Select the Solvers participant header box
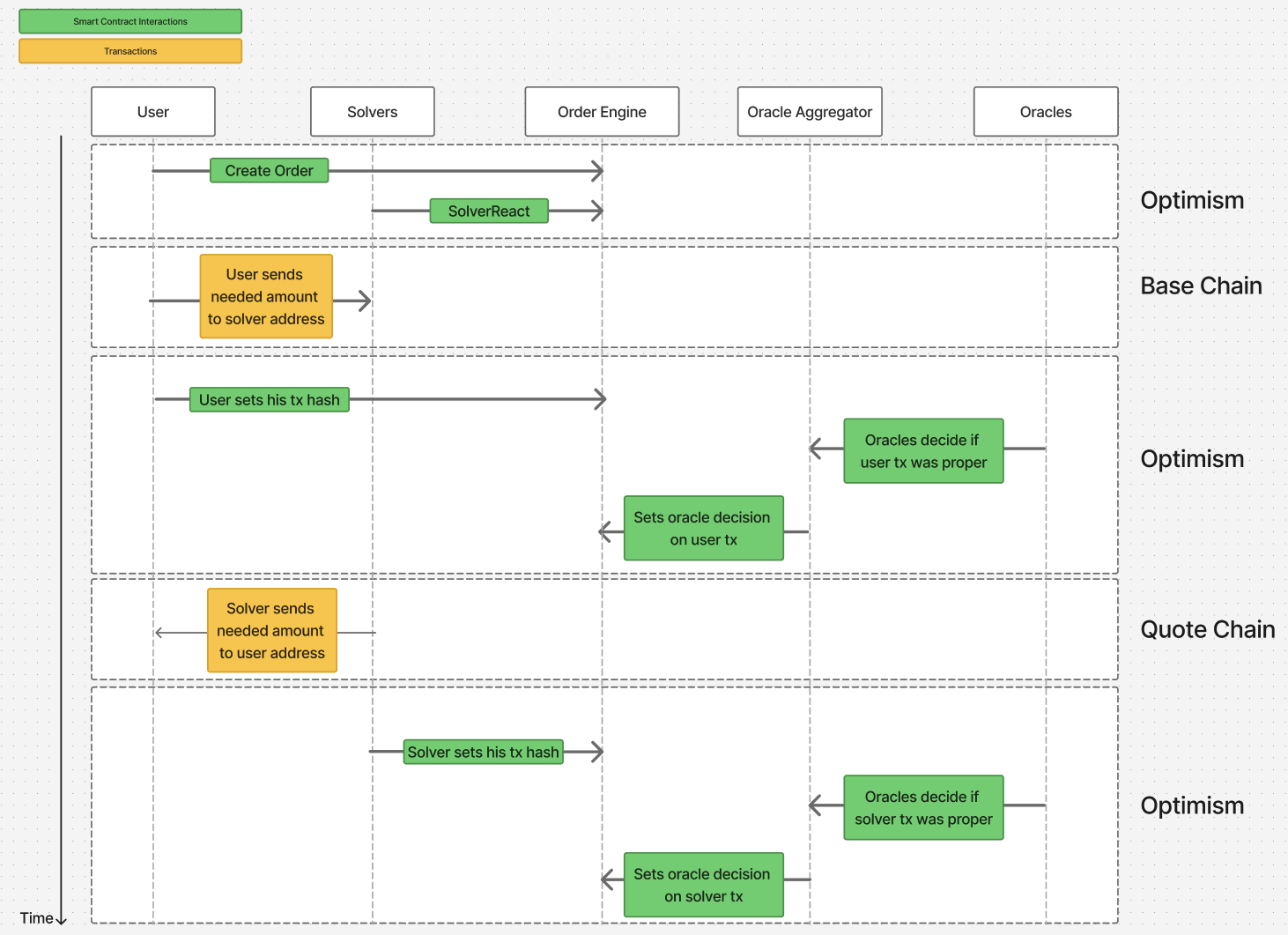Image resolution: width=1288 pixels, height=935 pixels. [373, 112]
